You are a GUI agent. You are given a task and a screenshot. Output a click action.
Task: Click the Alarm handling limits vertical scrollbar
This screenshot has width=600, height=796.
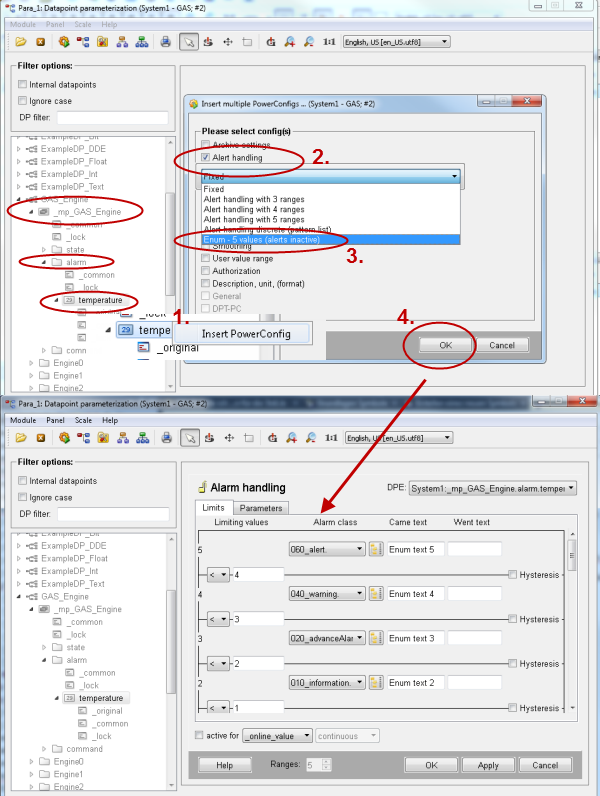pyautogui.click(x=572, y=620)
